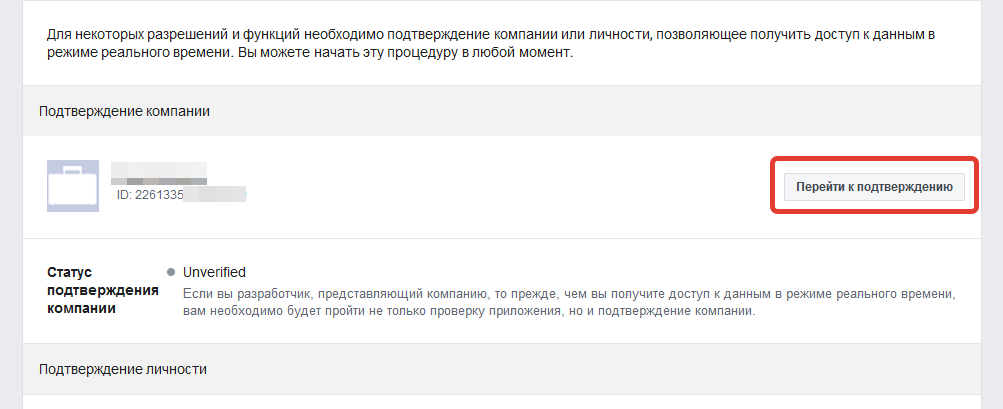Click the gray page margin on the right
This screenshot has width=1003, height=409.
point(992,205)
